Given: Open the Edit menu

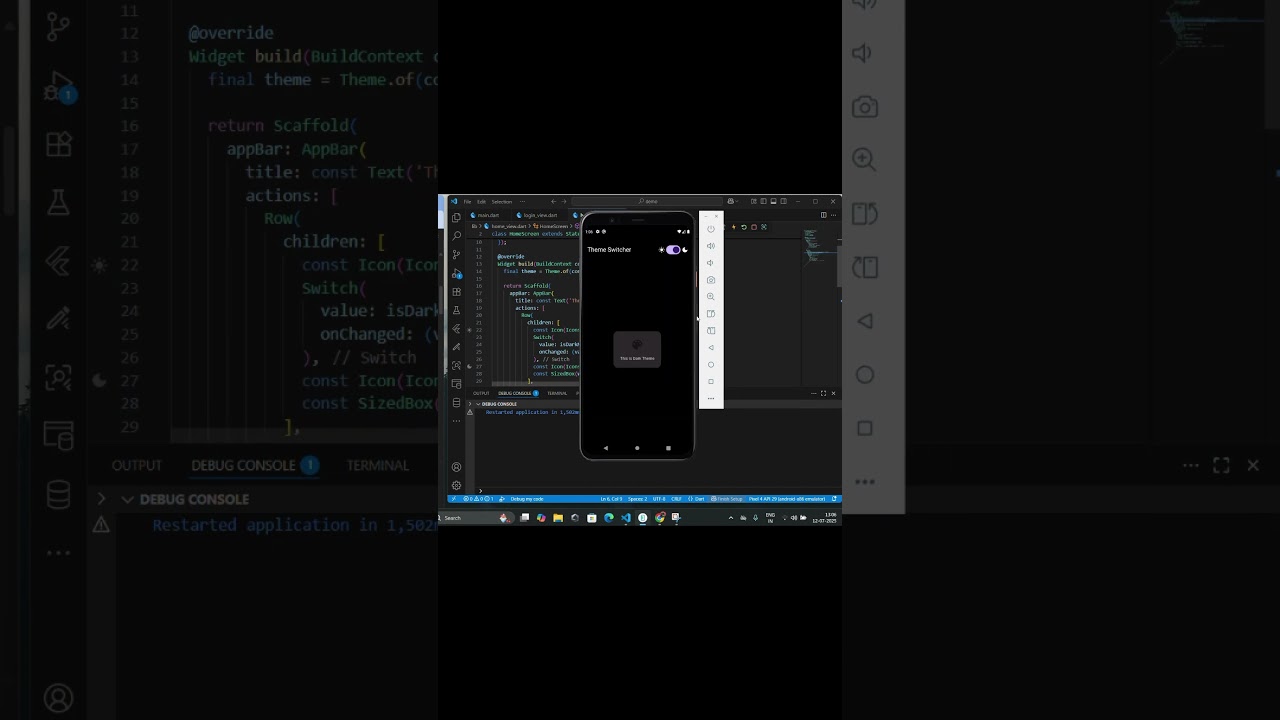Looking at the screenshot, I should click(481, 201).
